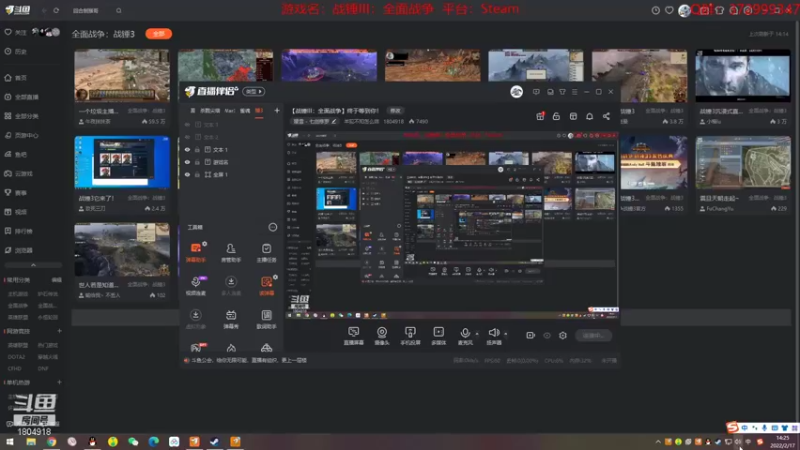The width and height of the screenshot is (800, 450).
Task: Toggle lock on the 全屏 1 layer
Action: tap(197, 174)
